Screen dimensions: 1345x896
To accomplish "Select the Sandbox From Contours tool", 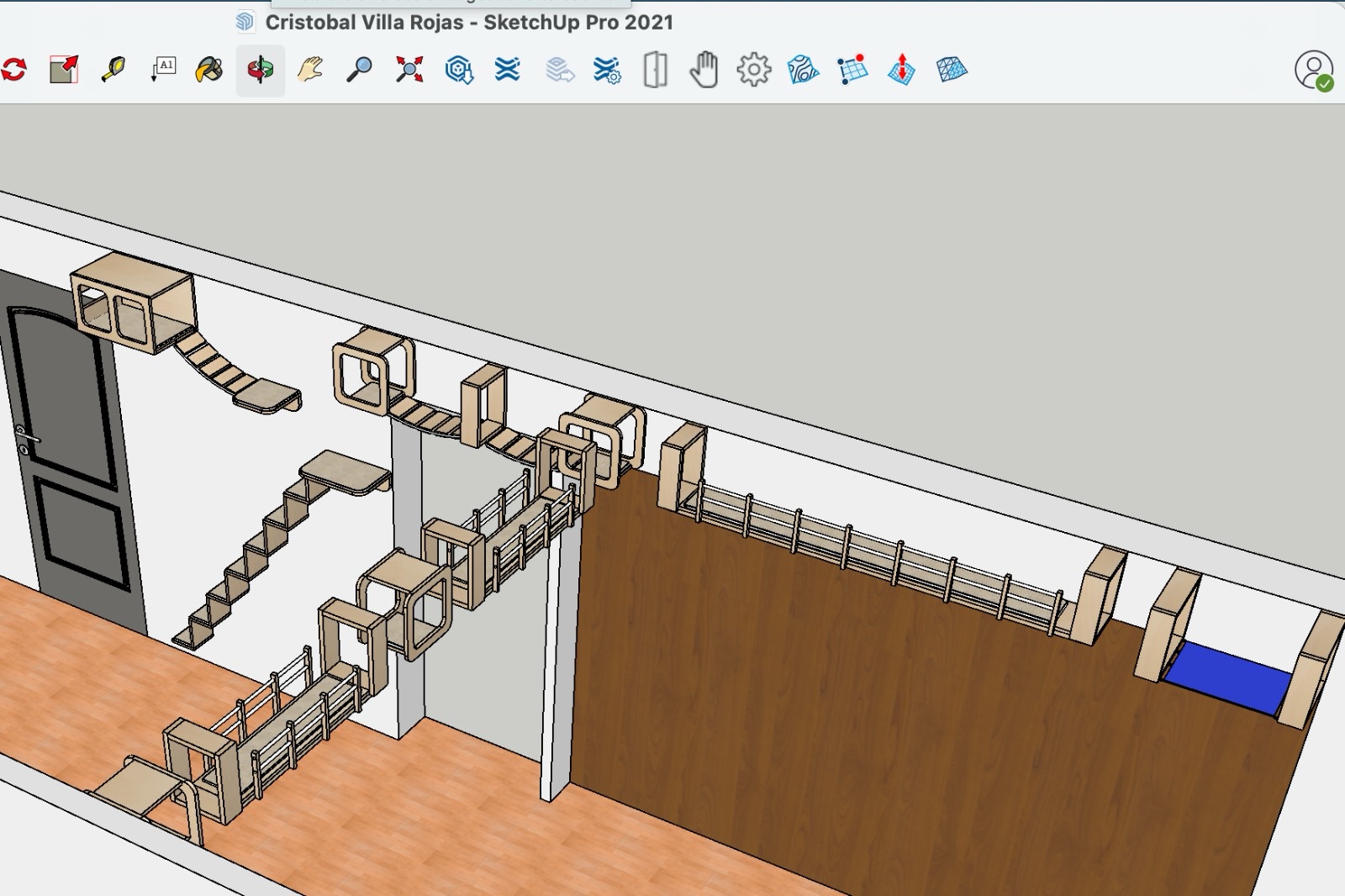I will (x=803, y=70).
